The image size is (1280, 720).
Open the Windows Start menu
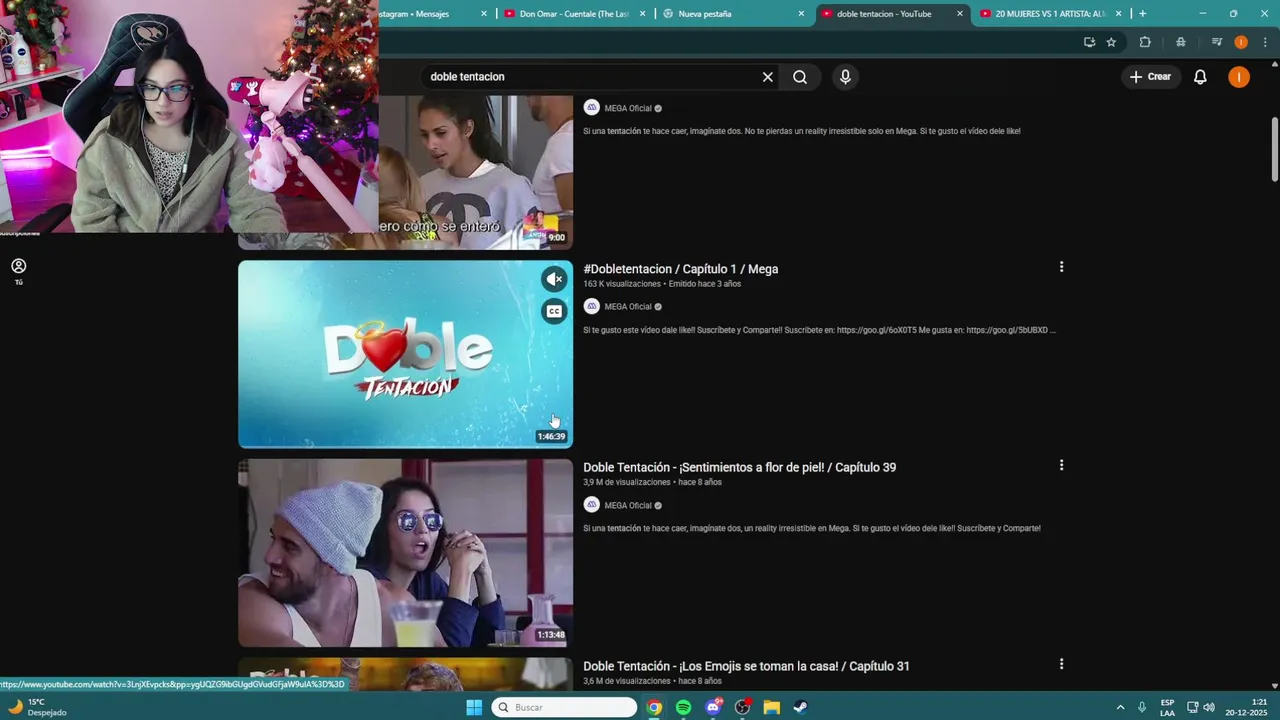point(474,707)
